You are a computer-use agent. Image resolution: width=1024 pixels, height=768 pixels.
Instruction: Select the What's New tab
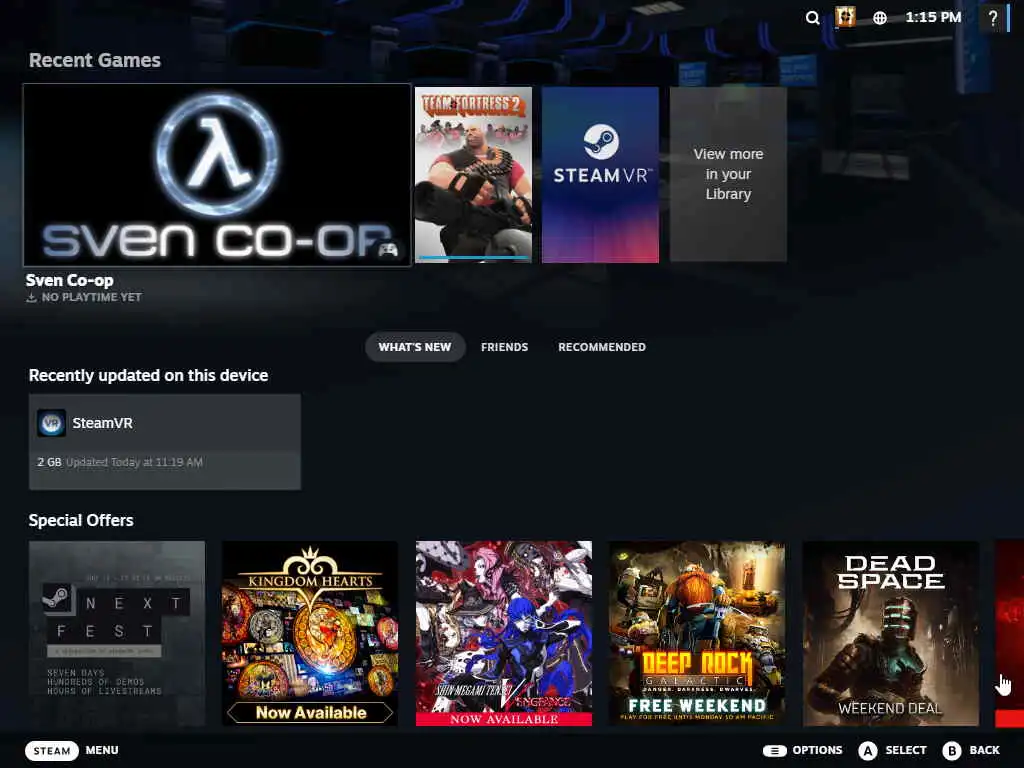[x=415, y=347]
